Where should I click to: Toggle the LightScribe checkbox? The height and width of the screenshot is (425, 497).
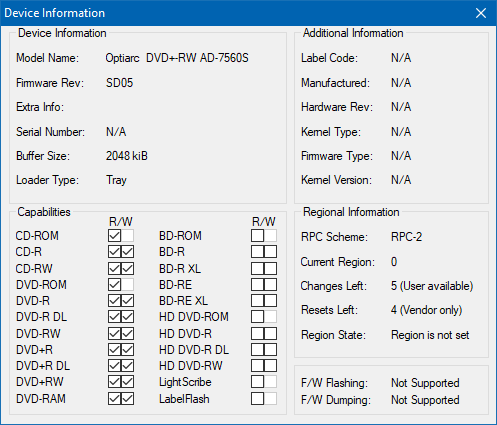pyautogui.click(x=257, y=382)
